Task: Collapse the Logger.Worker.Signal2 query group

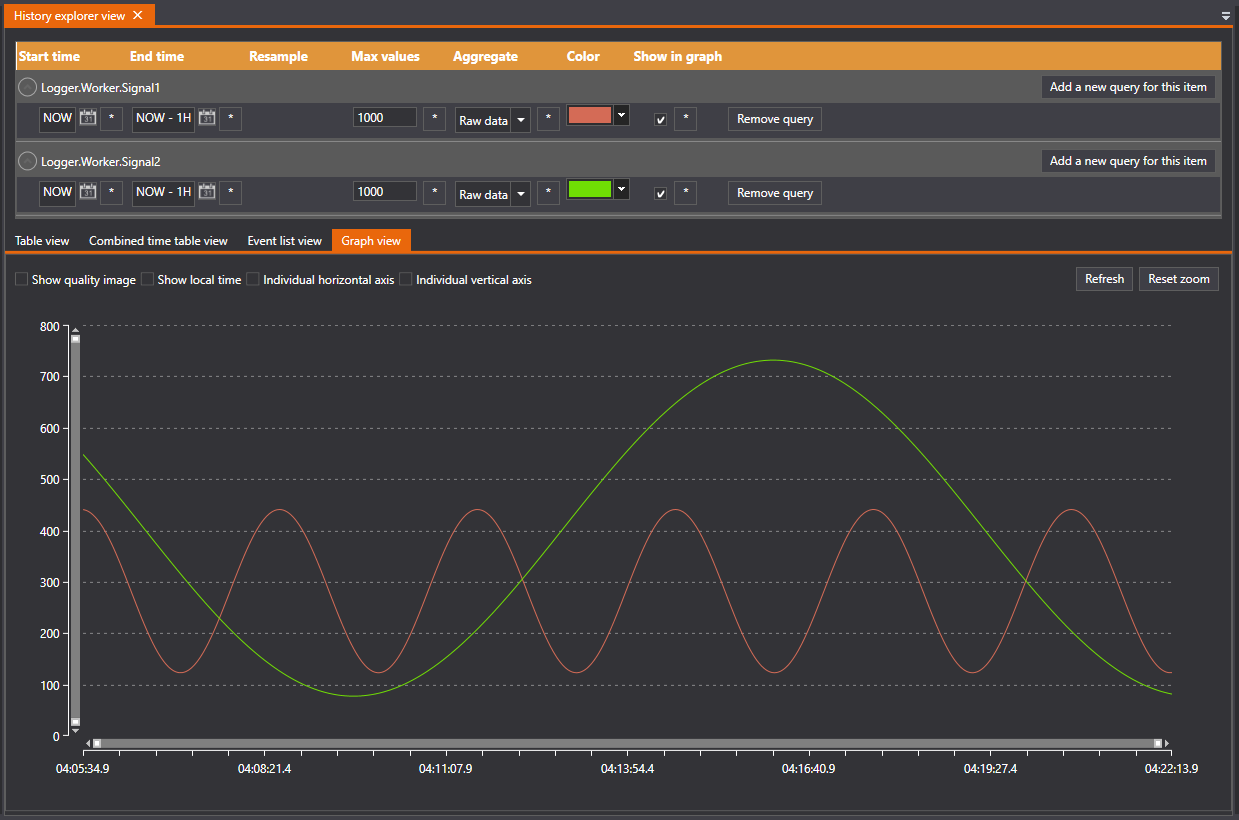Action: coord(28,161)
